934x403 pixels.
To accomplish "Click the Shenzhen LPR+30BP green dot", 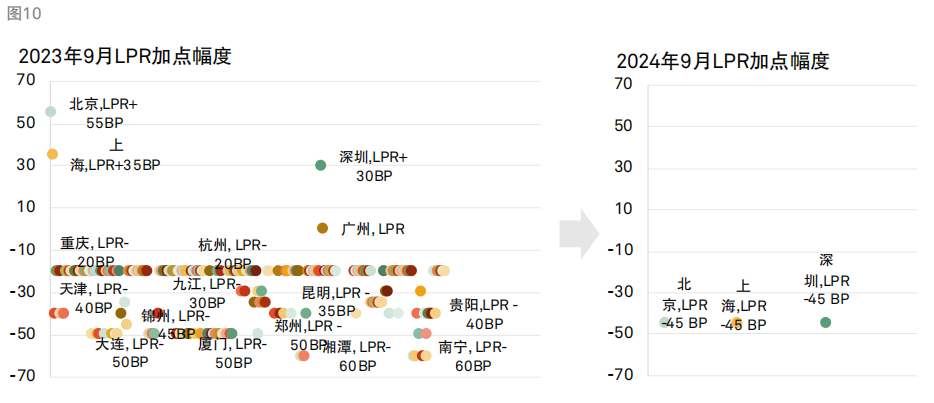I will coord(320,165).
